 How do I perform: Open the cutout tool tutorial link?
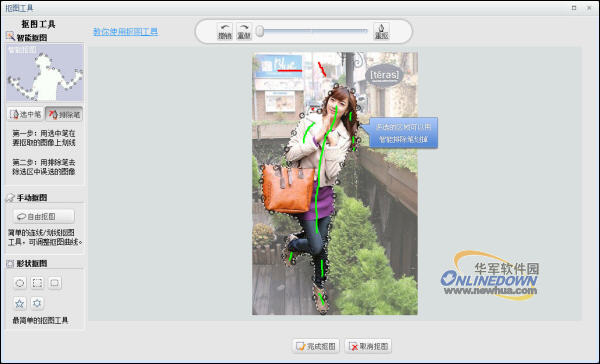click(x=125, y=31)
